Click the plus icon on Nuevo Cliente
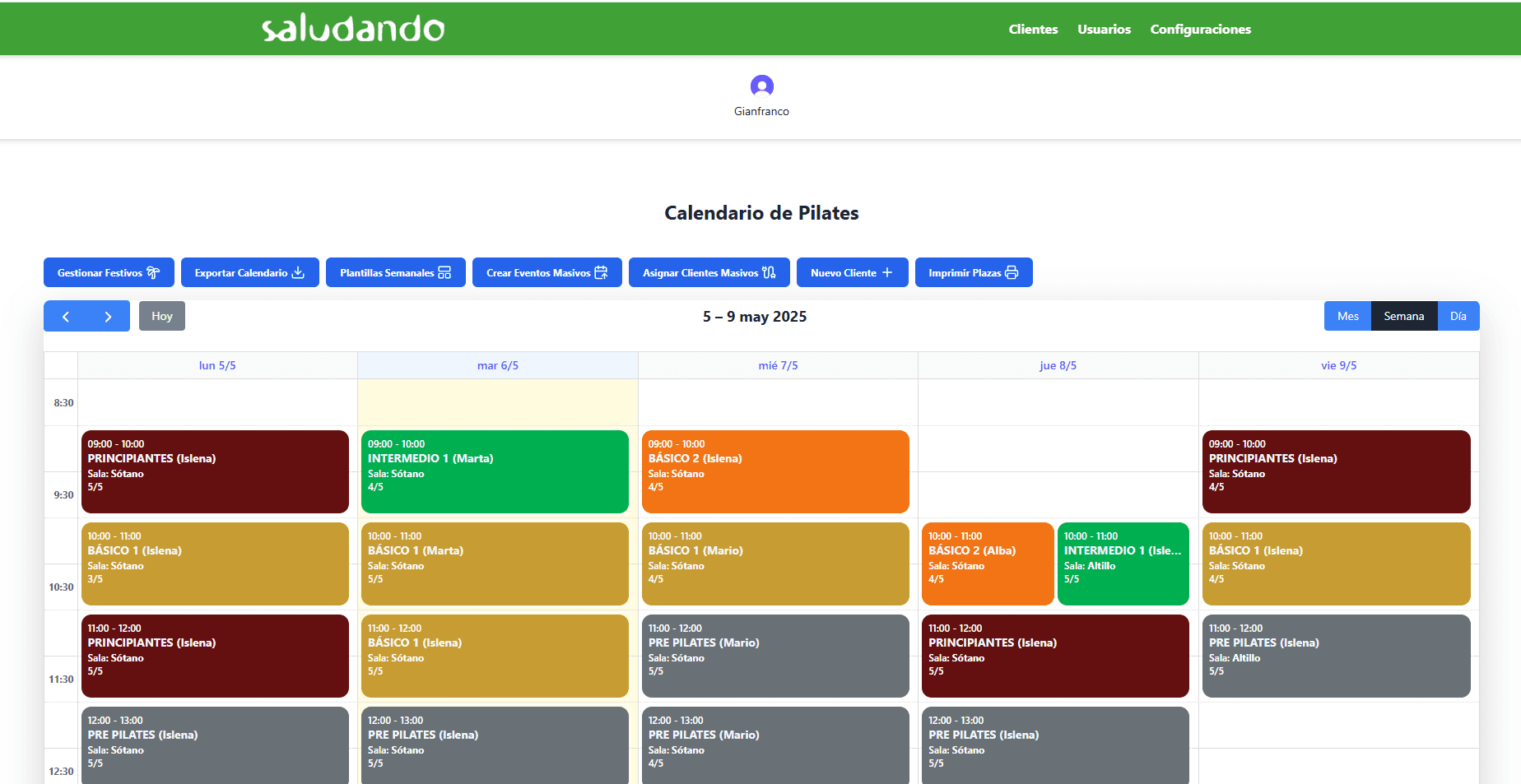Image resolution: width=1521 pixels, height=784 pixels. (x=888, y=272)
